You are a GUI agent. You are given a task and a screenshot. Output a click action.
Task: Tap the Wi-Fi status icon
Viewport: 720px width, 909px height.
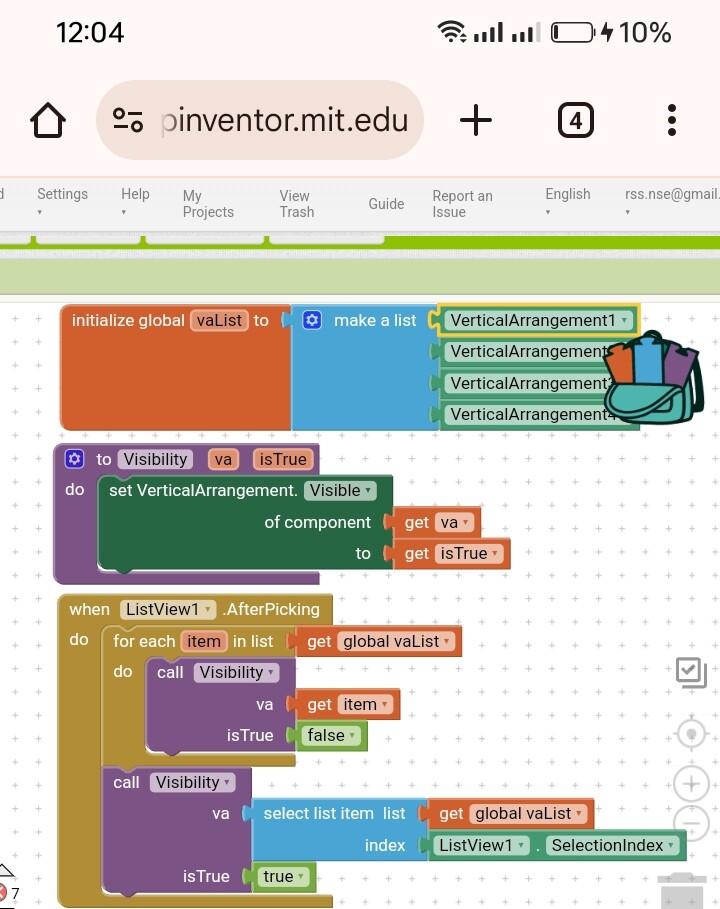(452, 32)
